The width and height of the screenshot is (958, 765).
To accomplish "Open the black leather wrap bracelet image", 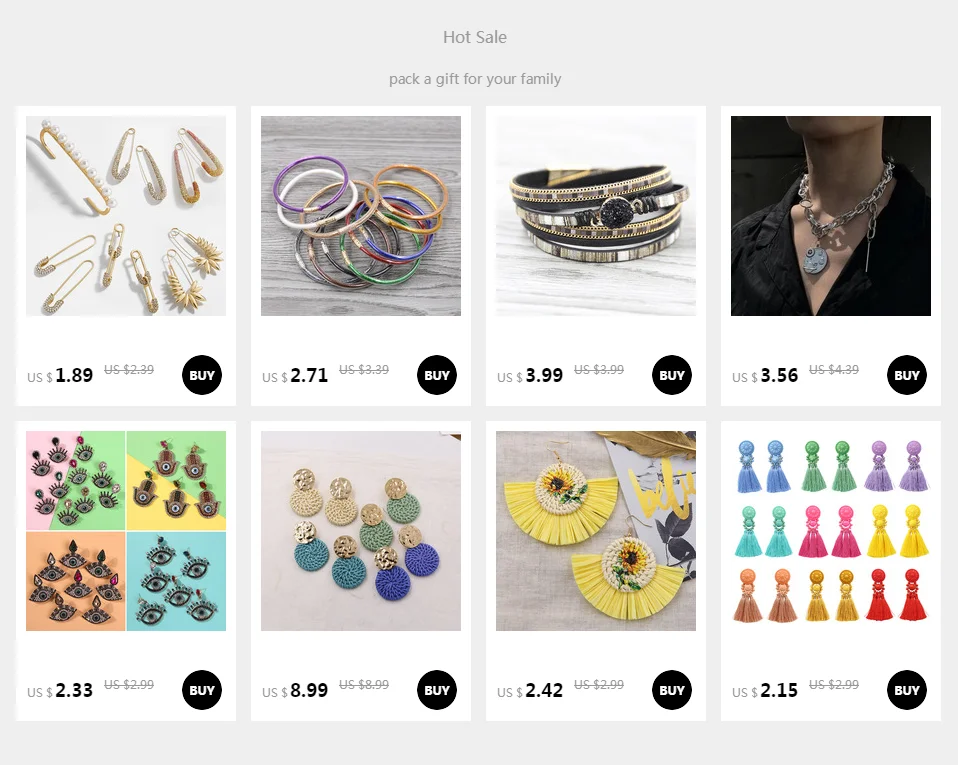I will 596,216.
